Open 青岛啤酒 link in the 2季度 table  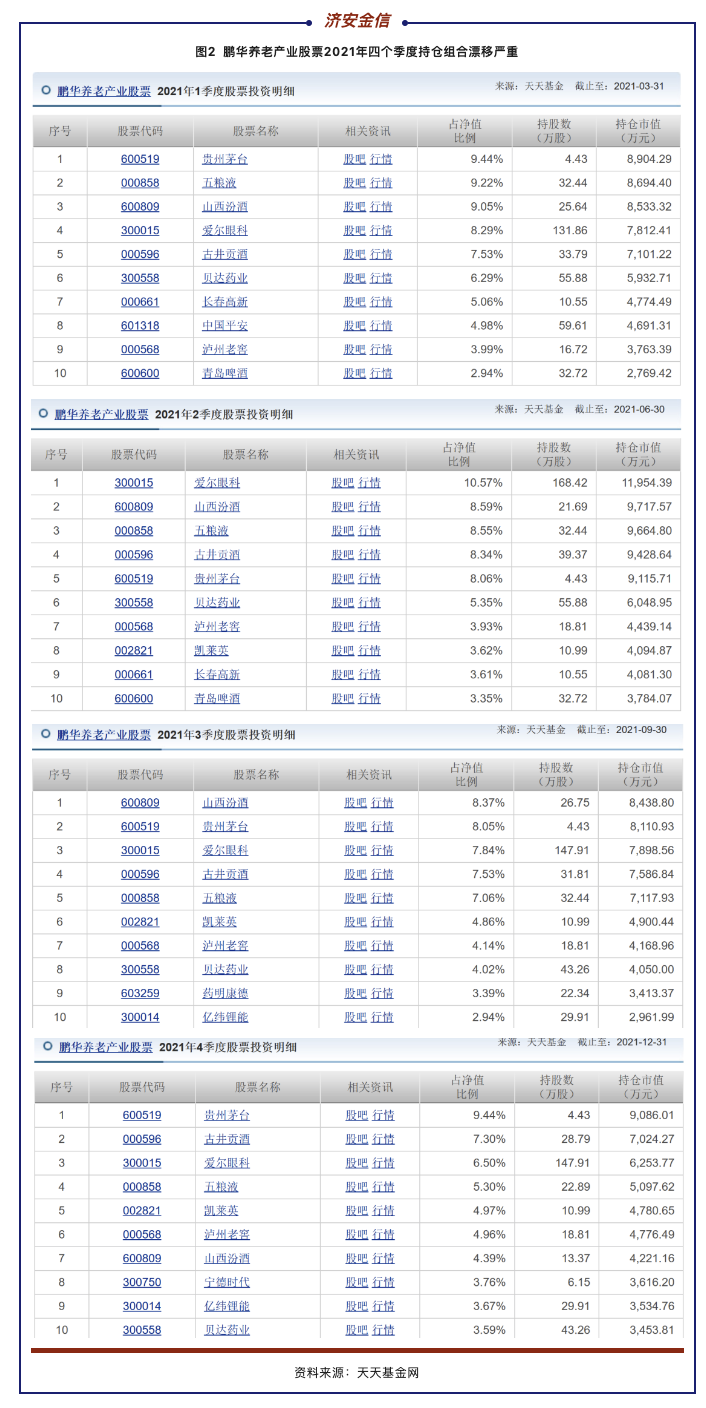(217, 698)
